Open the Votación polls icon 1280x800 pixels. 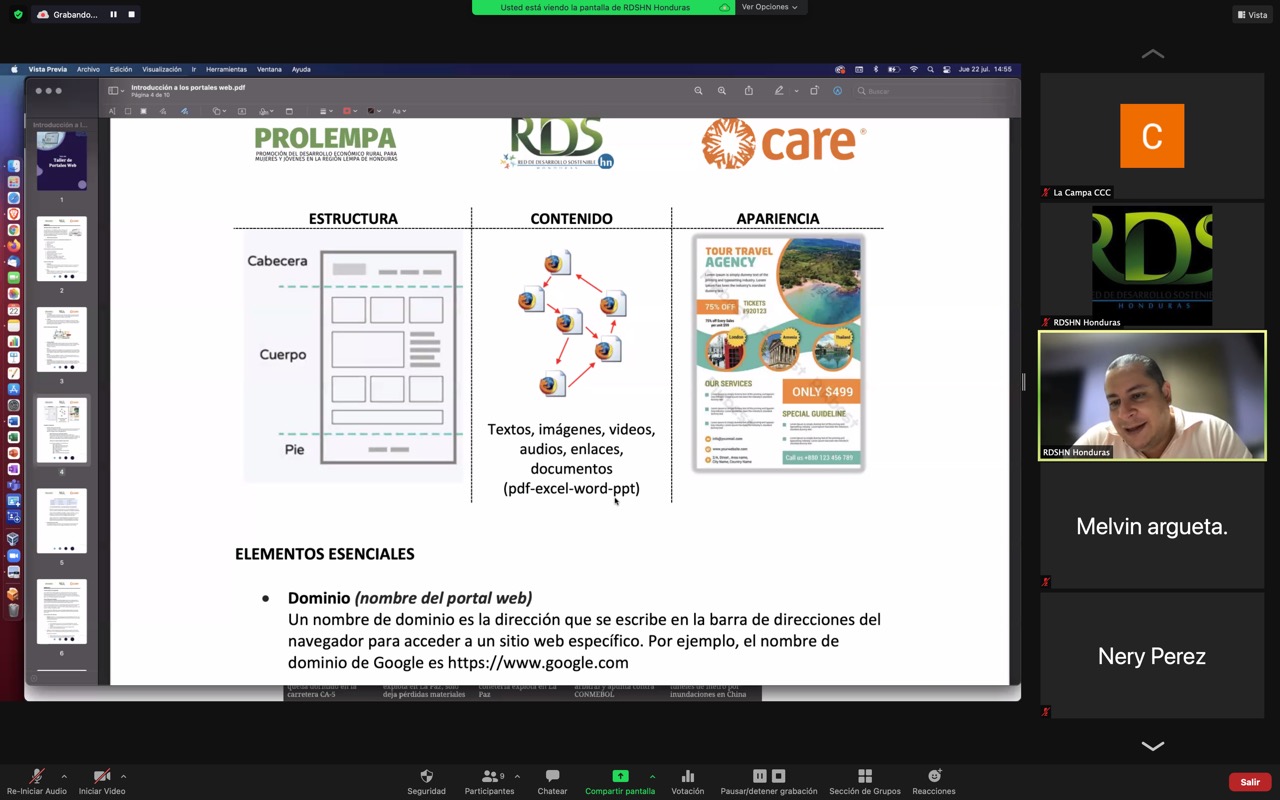click(x=687, y=777)
